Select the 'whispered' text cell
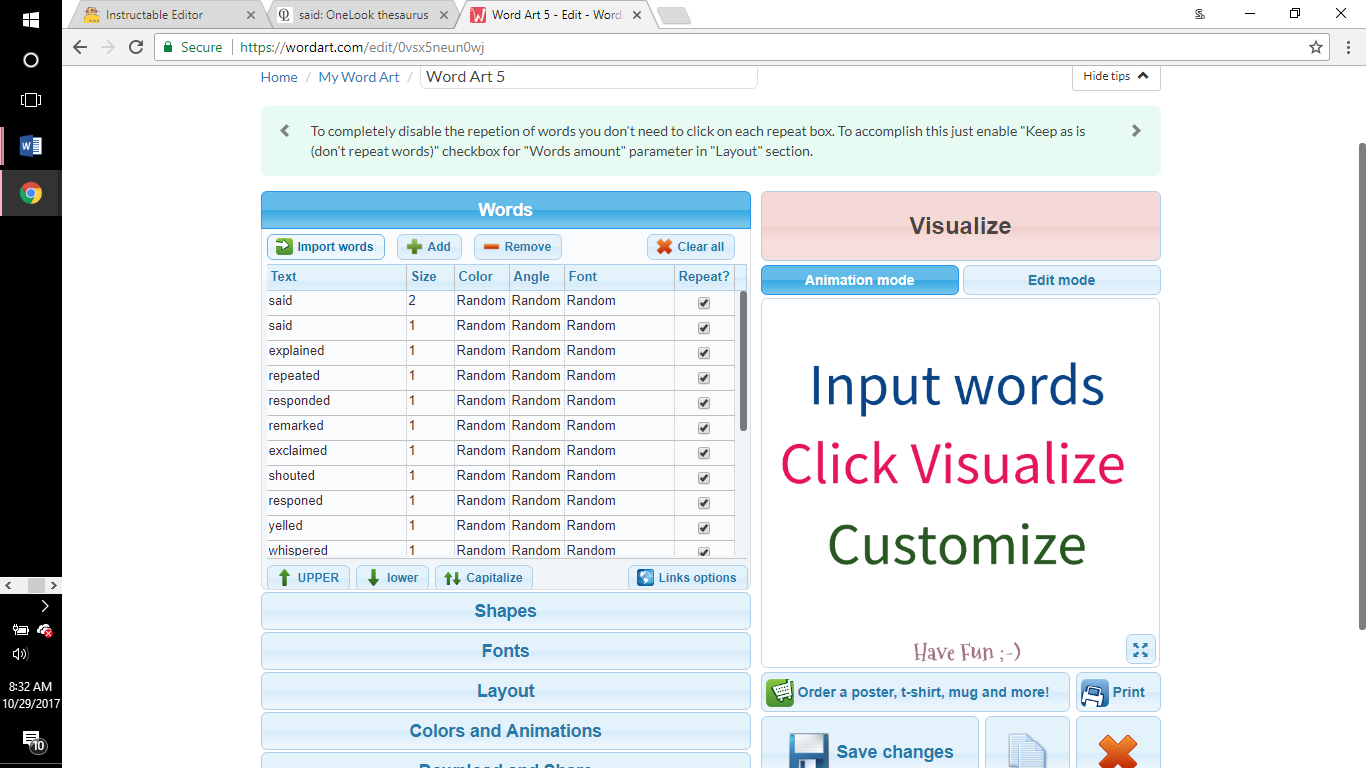Viewport: 1366px width, 768px height. [x=336, y=550]
